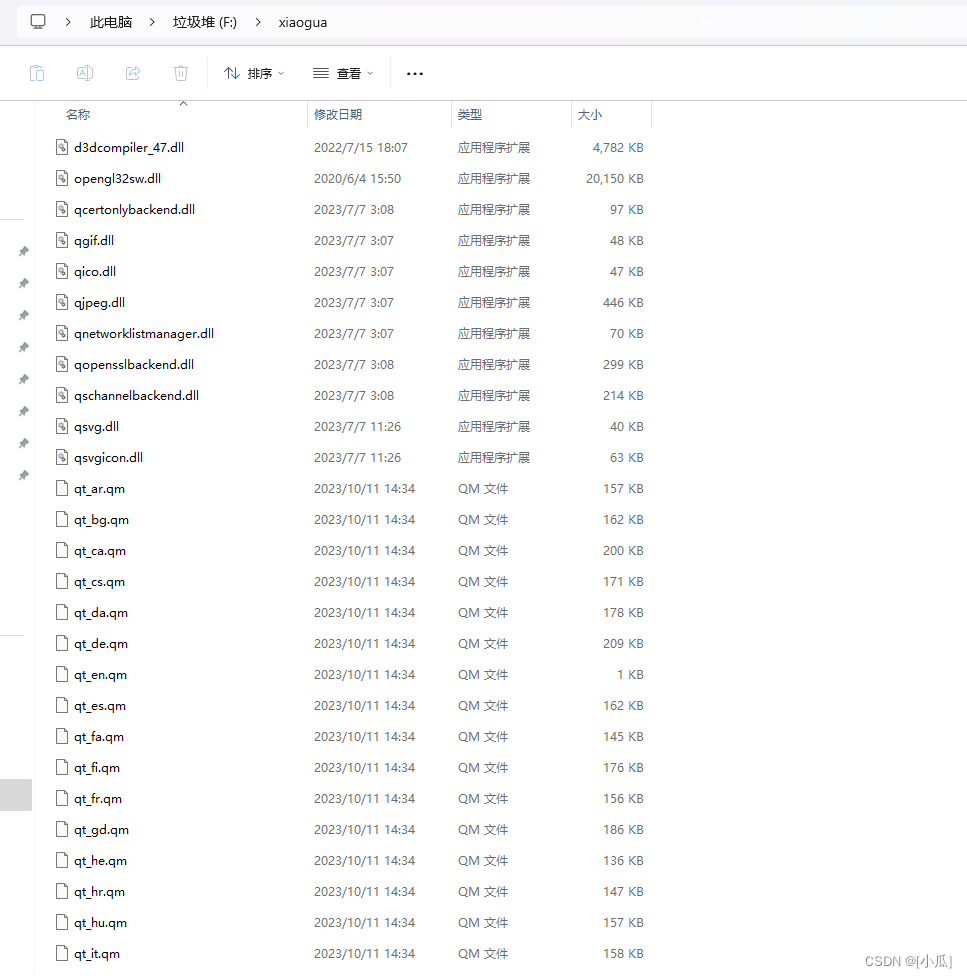
Task: Click type 应用程序扩展 of qgif.dll
Action: pyautogui.click(x=493, y=241)
